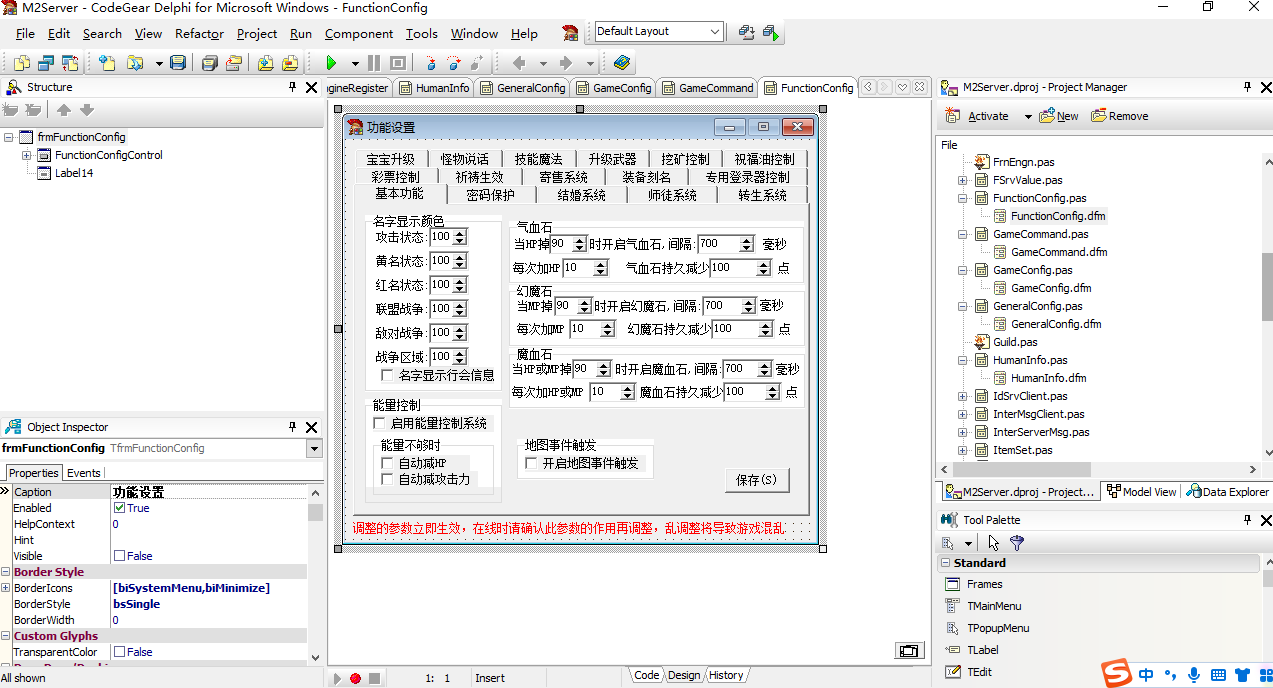1273x688 pixels.
Task: Expand the FunctionConfigControl tree node
Action: pyautogui.click(x=27, y=155)
